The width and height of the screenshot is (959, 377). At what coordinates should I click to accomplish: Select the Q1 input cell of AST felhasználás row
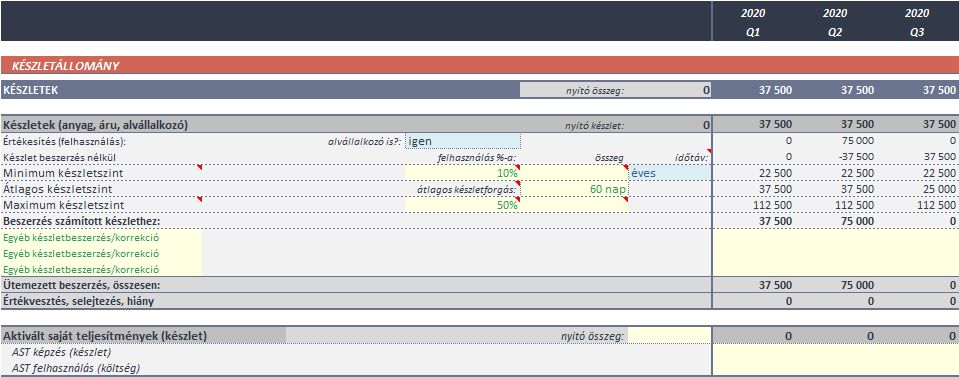pos(754,368)
